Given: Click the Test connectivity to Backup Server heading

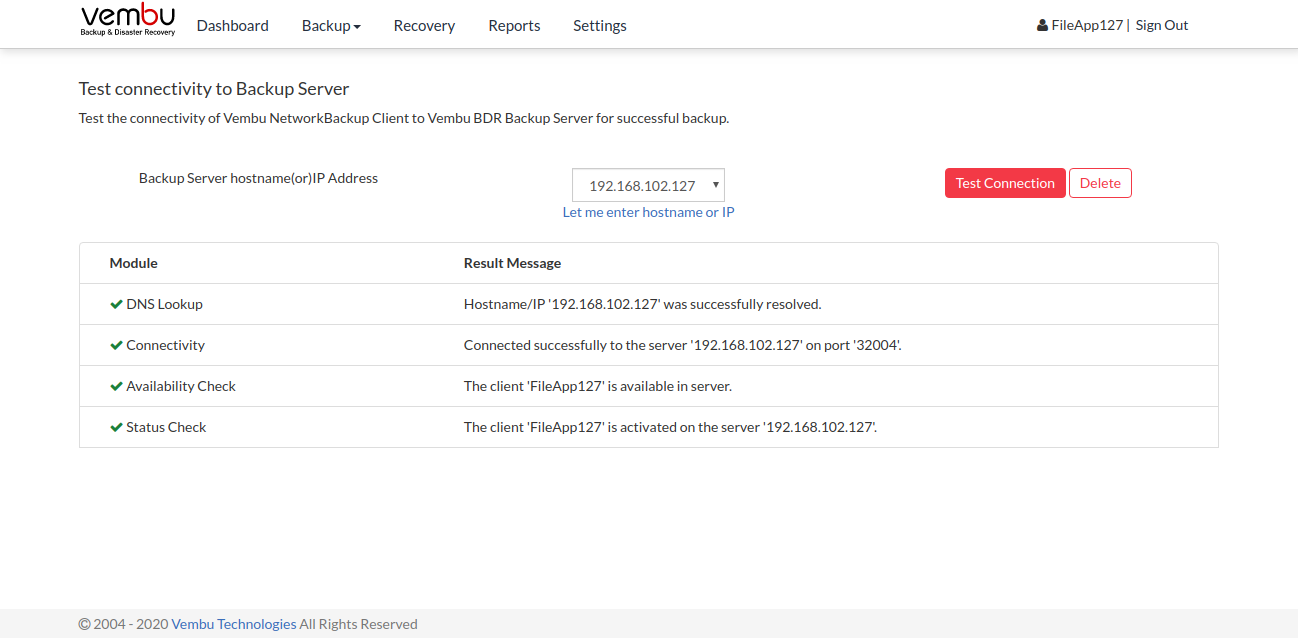Looking at the screenshot, I should [x=214, y=89].
